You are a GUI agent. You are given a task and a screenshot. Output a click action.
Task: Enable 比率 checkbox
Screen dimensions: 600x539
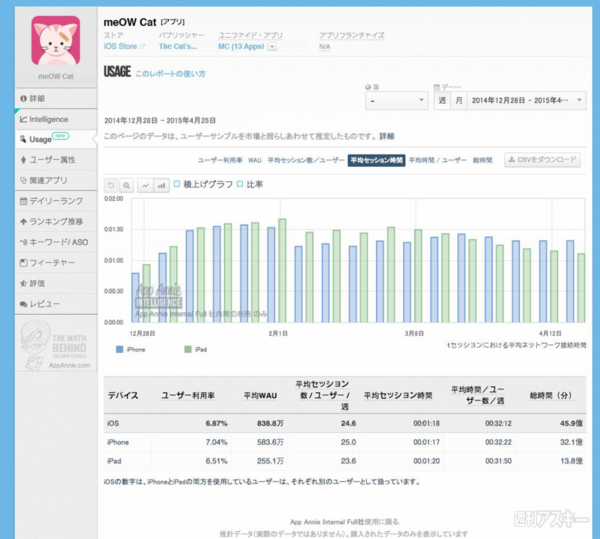pos(240,184)
